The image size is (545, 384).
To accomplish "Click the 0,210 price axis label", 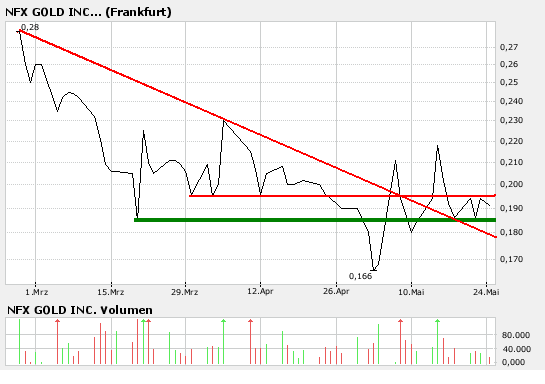I will tap(511, 162).
